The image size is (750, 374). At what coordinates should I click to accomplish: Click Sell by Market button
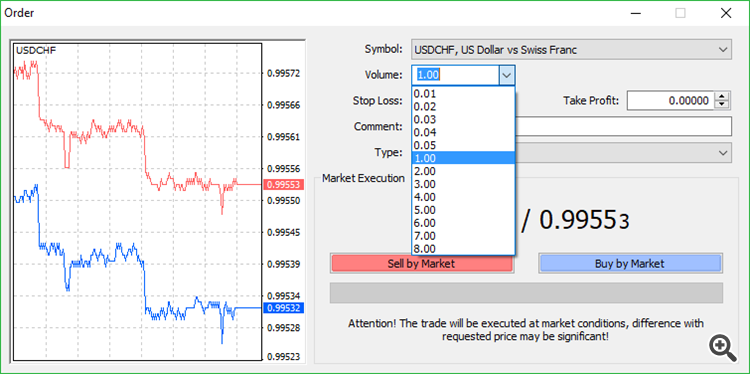[421, 264]
